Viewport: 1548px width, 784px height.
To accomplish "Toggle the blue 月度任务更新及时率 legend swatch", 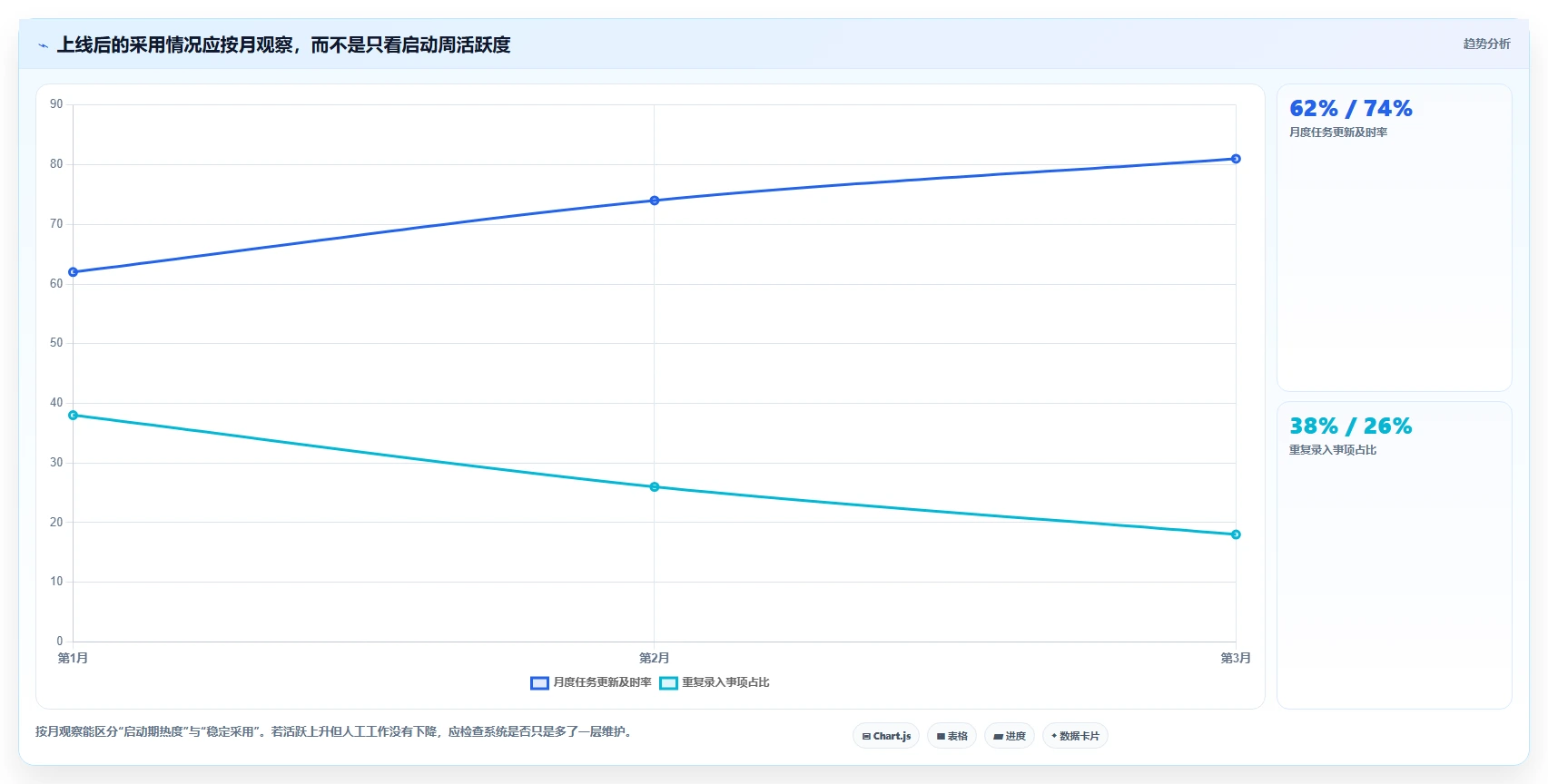I will [x=539, y=683].
